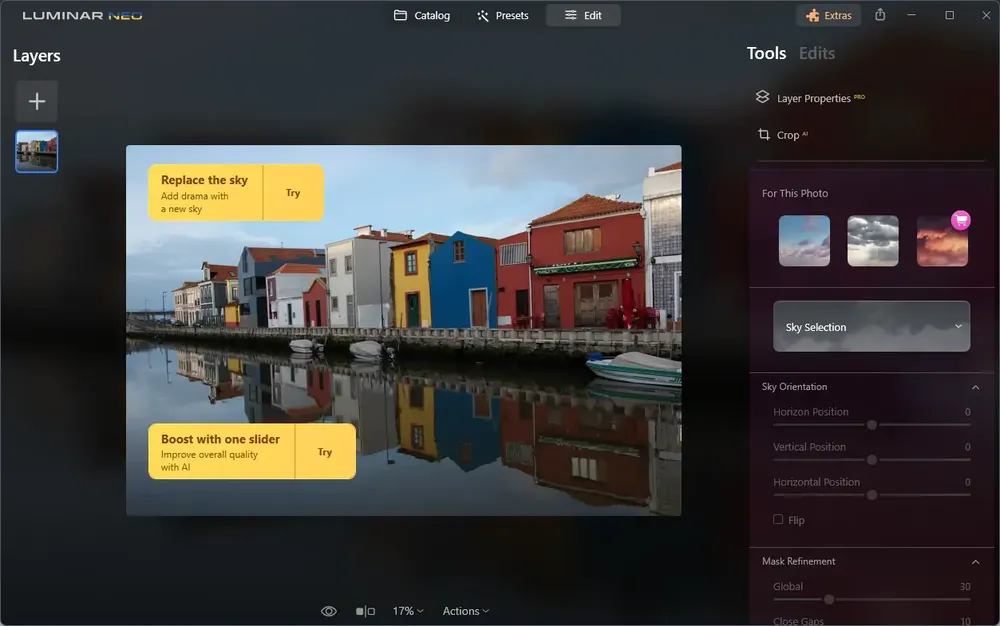The image size is (1000, 626).
Task: Open the 17% zoom dropdown
Action: [408, 611]
